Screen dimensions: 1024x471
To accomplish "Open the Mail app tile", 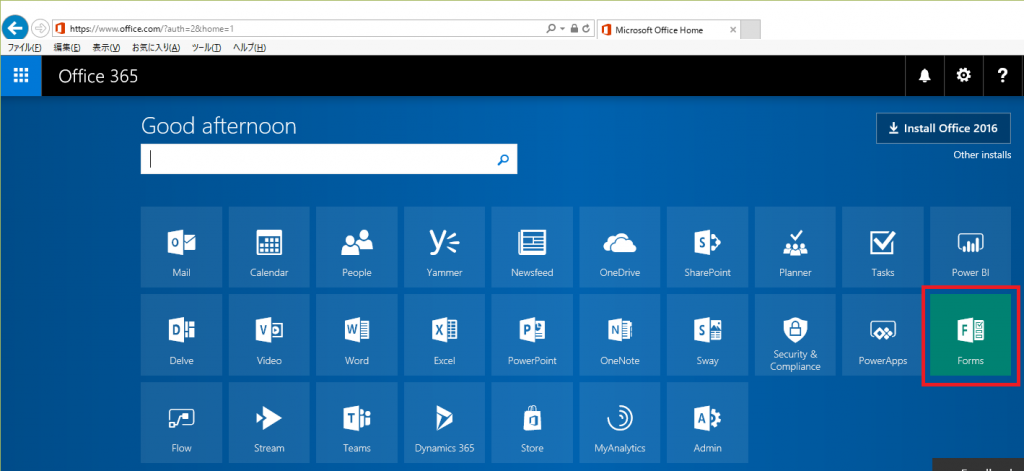I will (x=181, y=247).
